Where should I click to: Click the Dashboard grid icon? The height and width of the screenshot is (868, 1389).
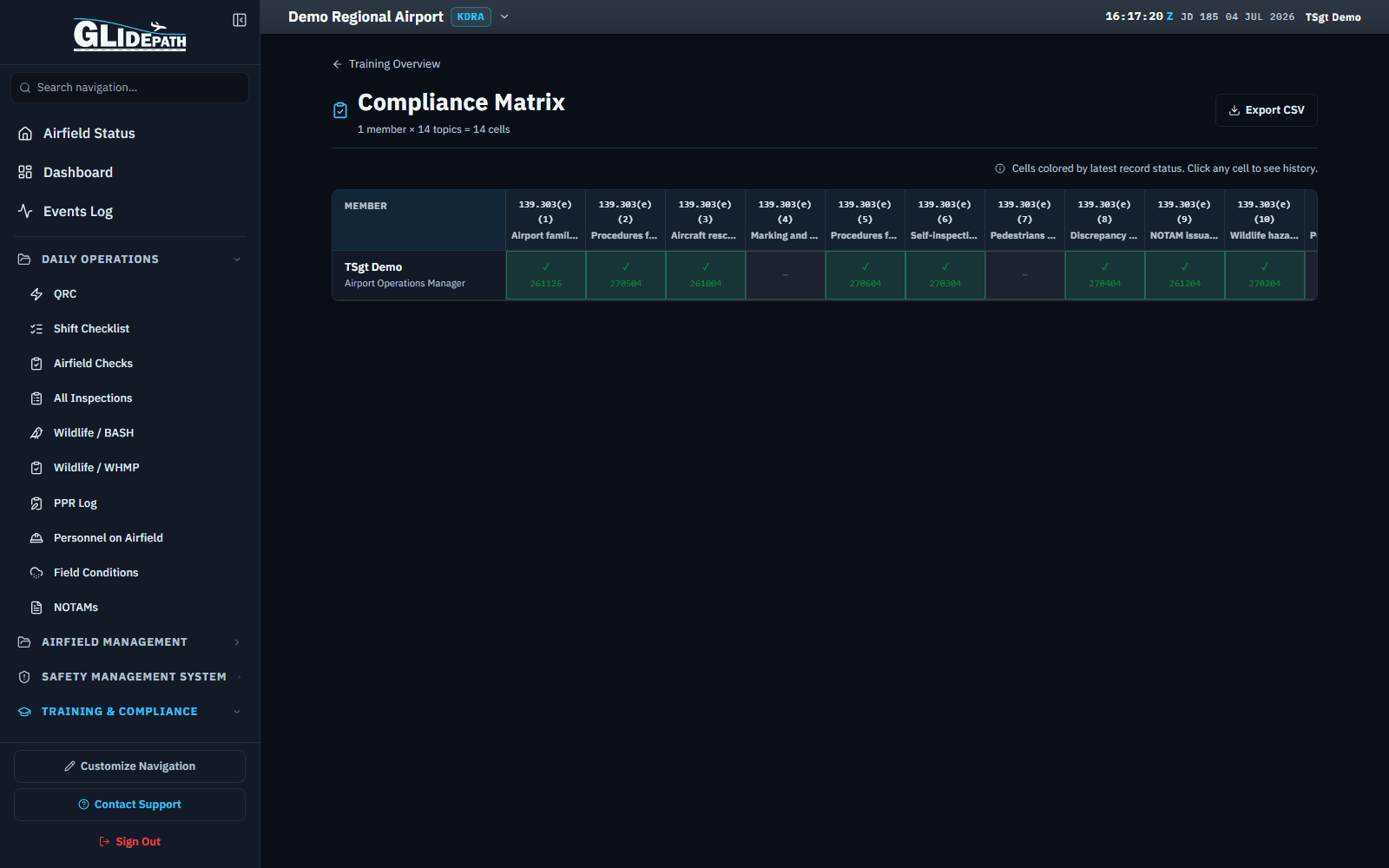tap(25, 172)
